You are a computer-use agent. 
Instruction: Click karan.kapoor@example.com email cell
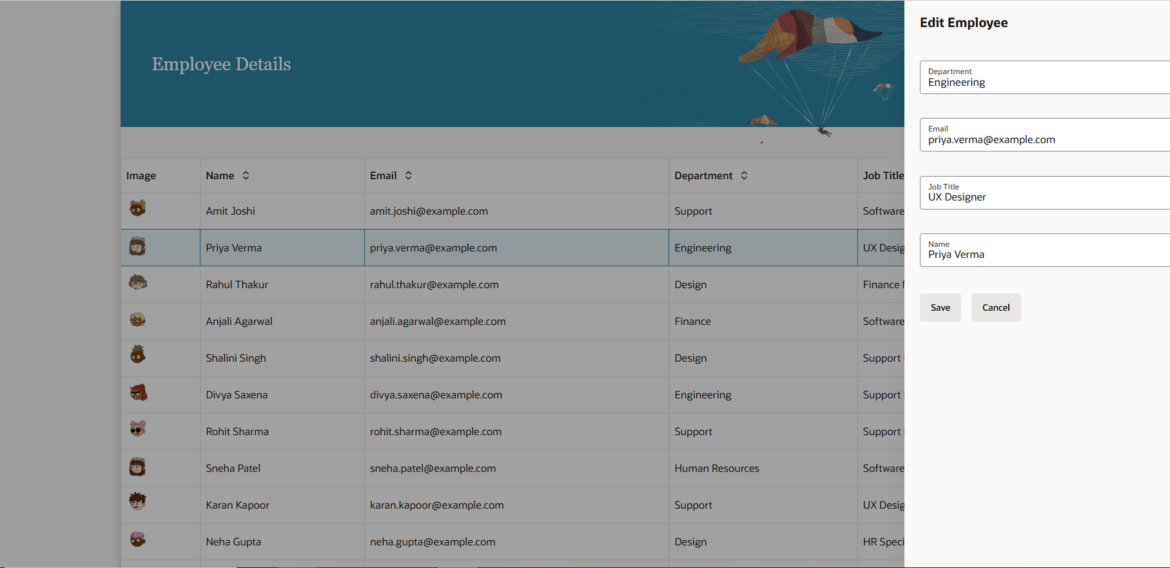click(516, 505)
